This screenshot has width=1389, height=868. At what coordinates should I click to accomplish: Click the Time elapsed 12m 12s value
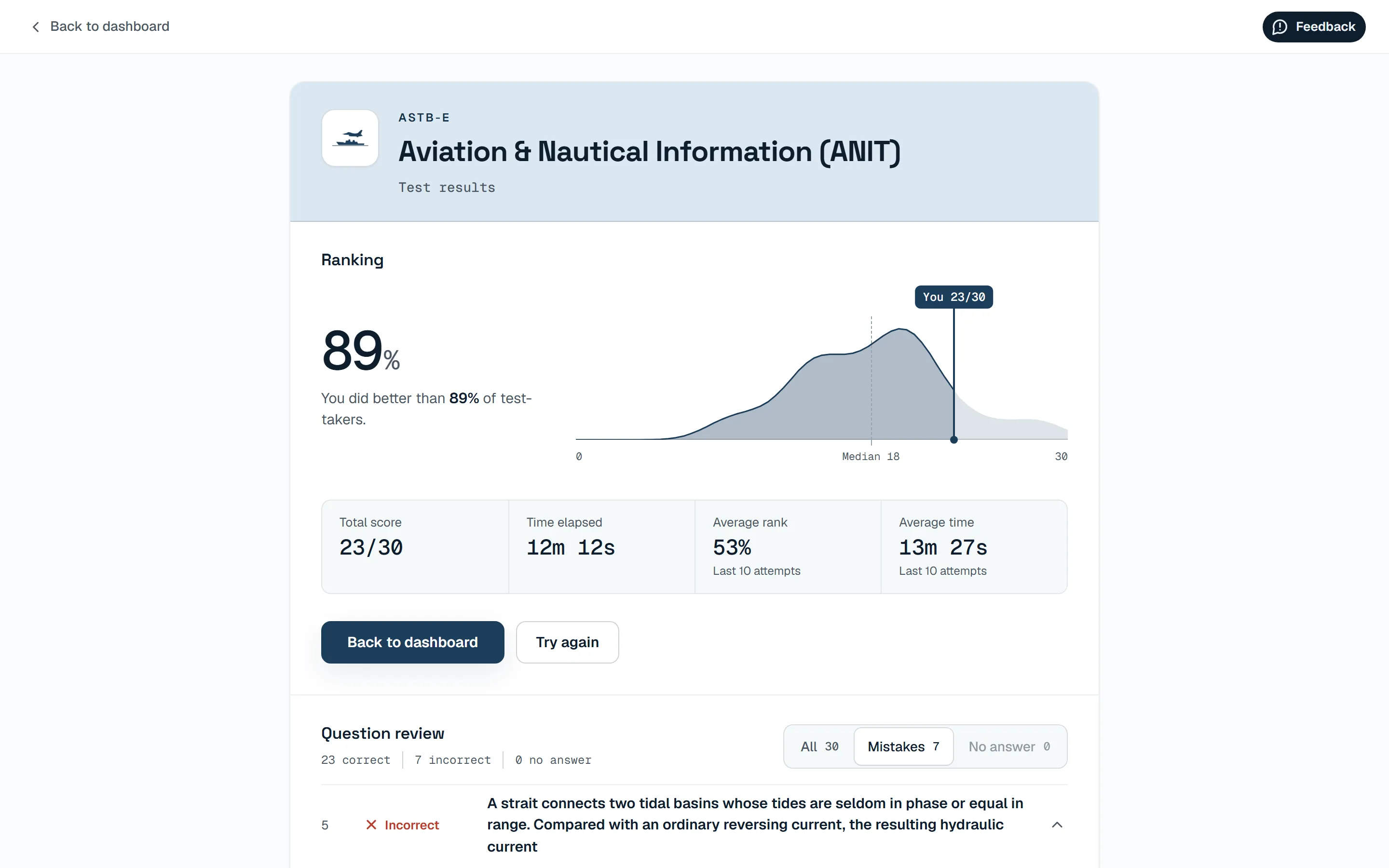[x=571, y=547]
